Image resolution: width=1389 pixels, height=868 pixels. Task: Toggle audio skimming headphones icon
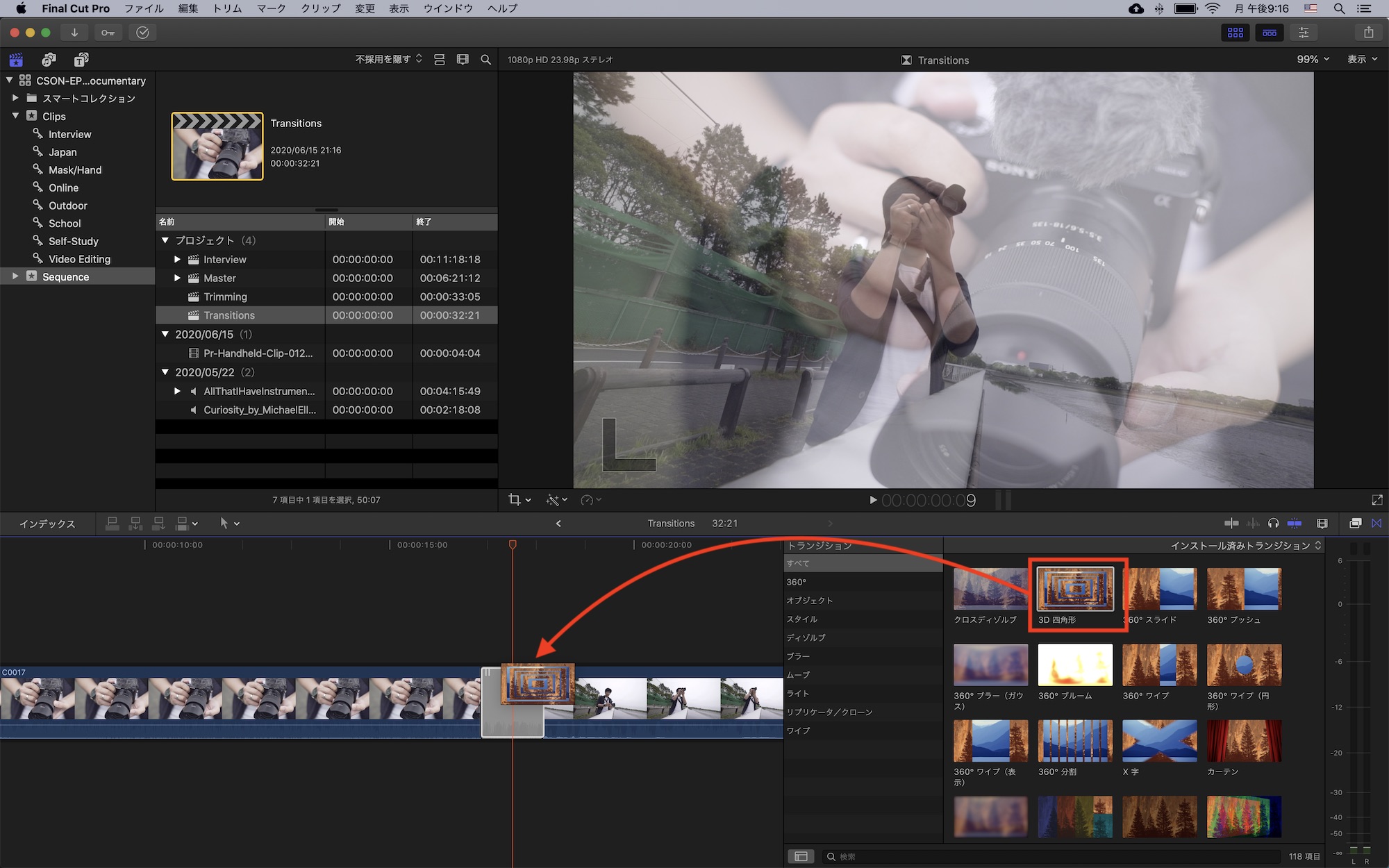coord(1273,524)
